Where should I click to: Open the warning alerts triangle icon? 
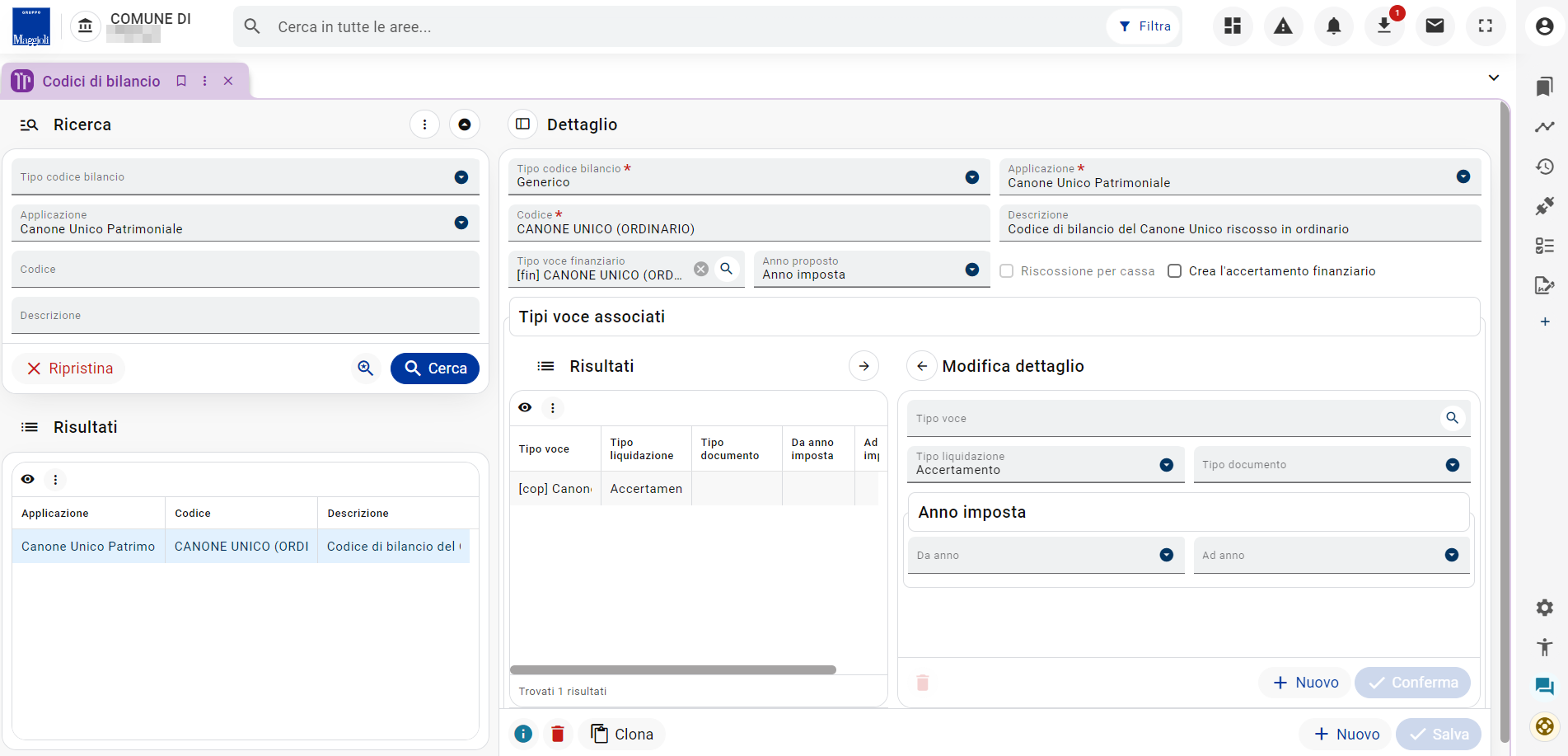pos(1283,26)
